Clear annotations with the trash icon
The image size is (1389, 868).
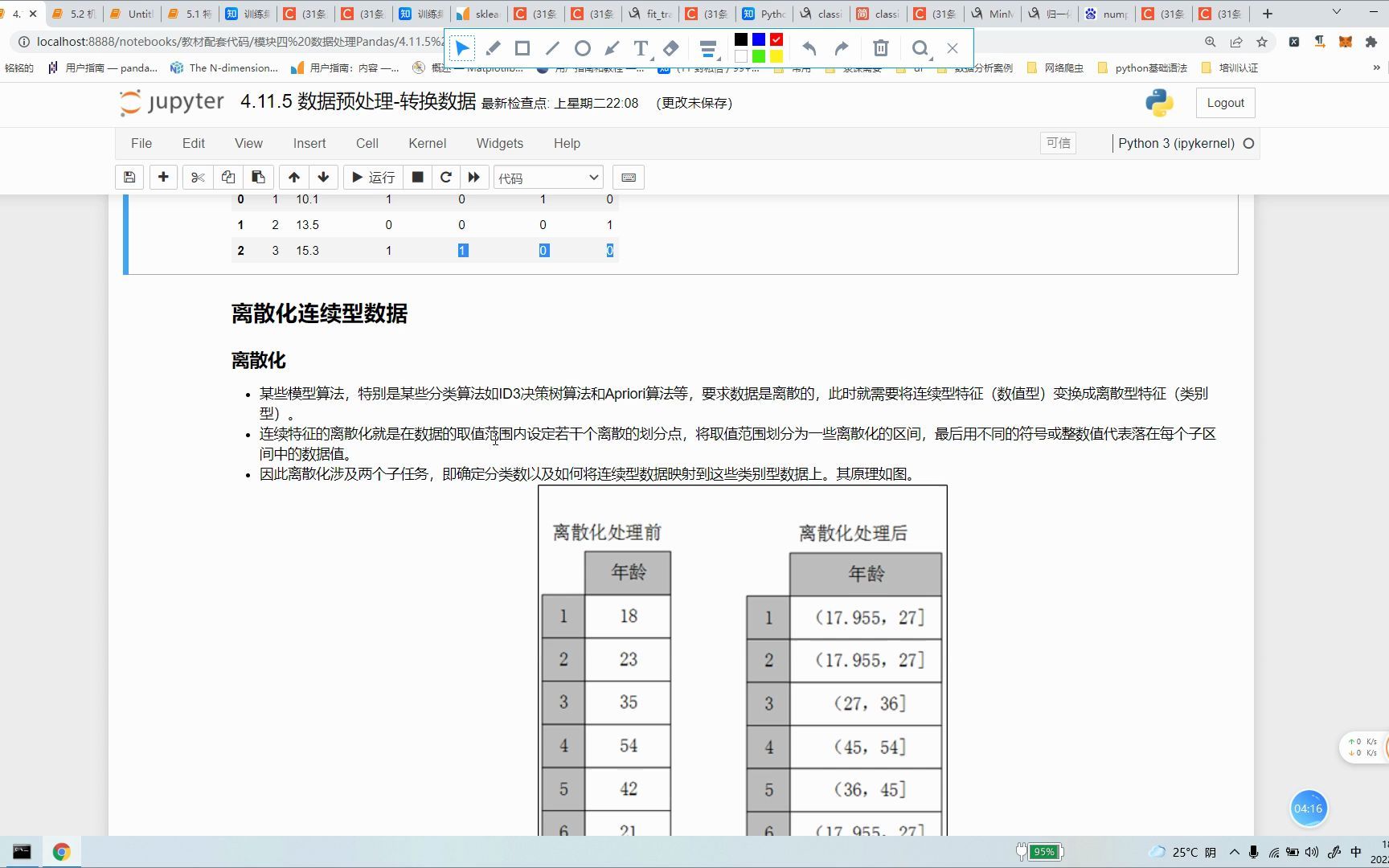880,48
